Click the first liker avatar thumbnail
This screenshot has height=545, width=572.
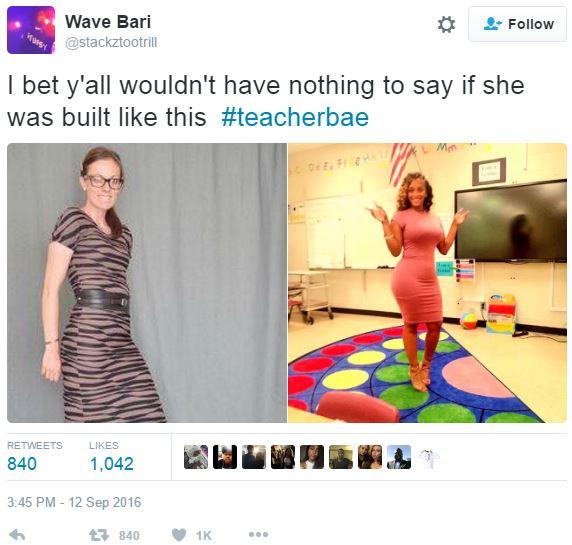coord(196,457)
